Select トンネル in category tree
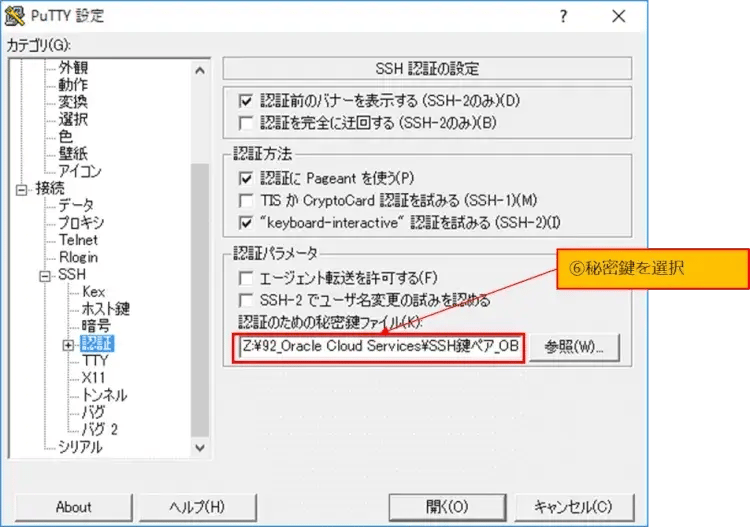This screenshot has height=527, width=750. tap(104, 396)
